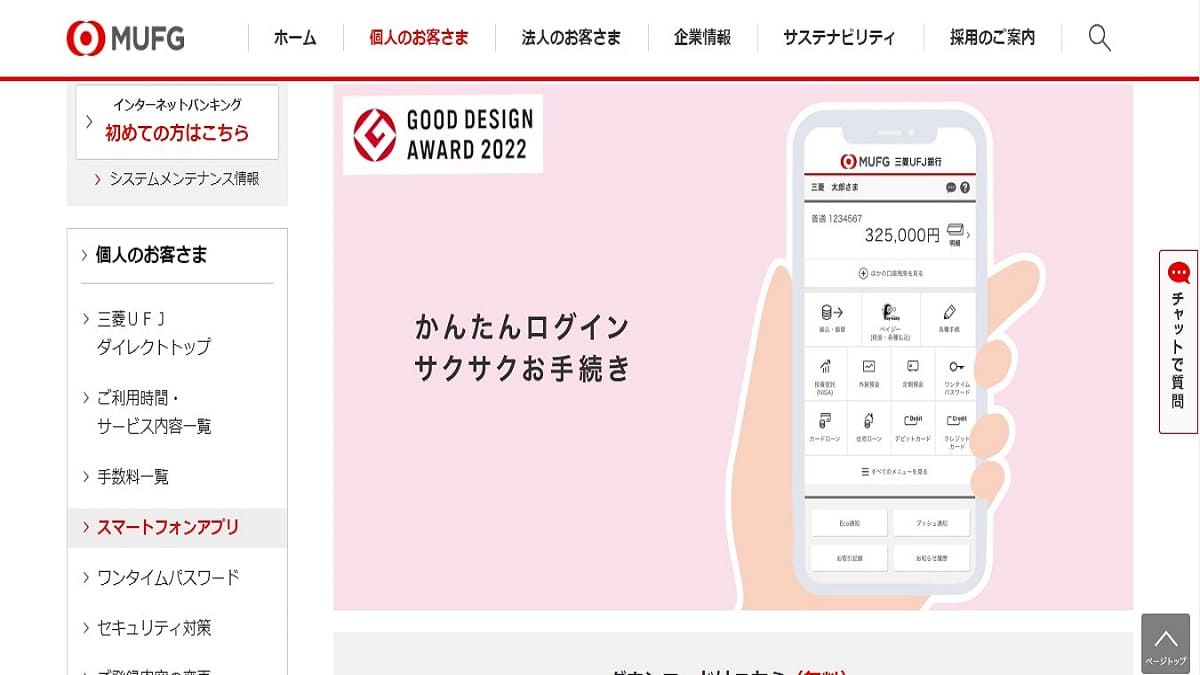Click the 325,000円 balance in the phone mockup

[x=902, y=236]
